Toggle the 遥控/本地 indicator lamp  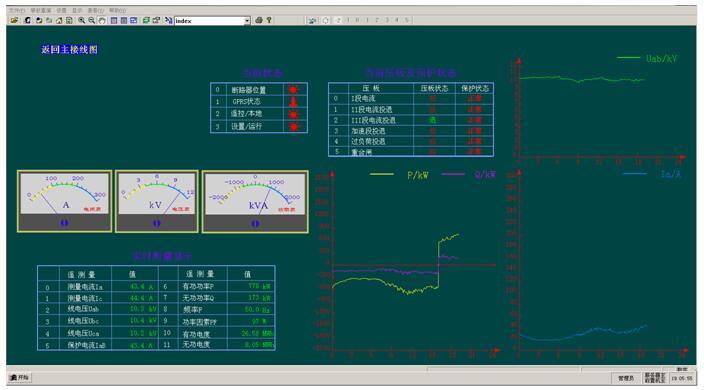(x=293, y=114)
